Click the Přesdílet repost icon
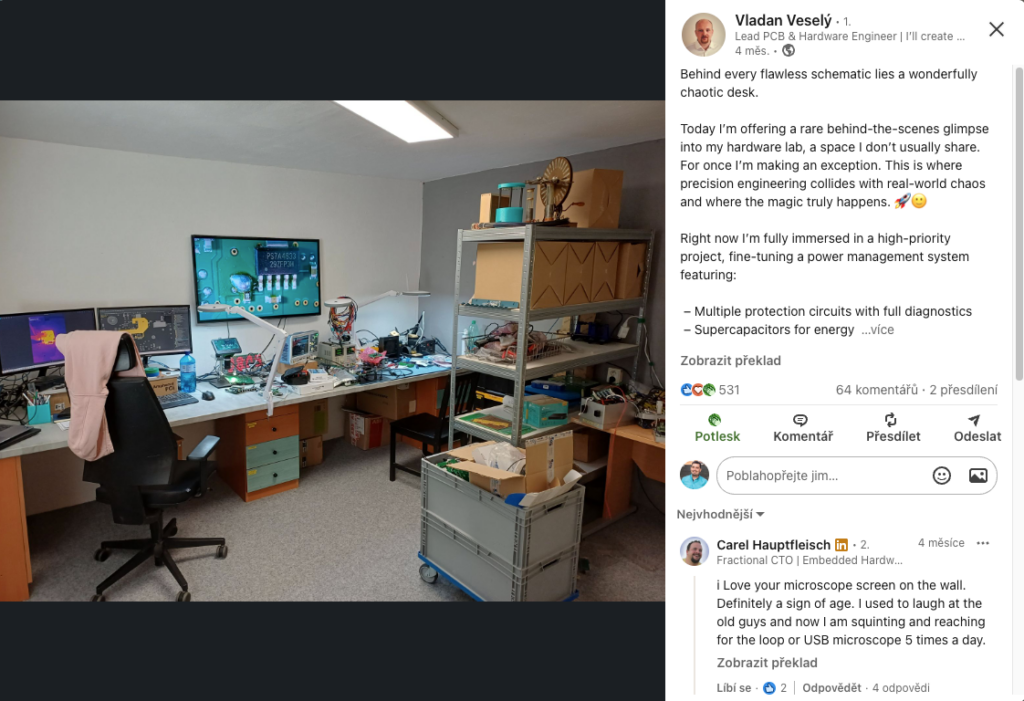Viewport: 1024px width, 701px height. (x=891, y=419)
